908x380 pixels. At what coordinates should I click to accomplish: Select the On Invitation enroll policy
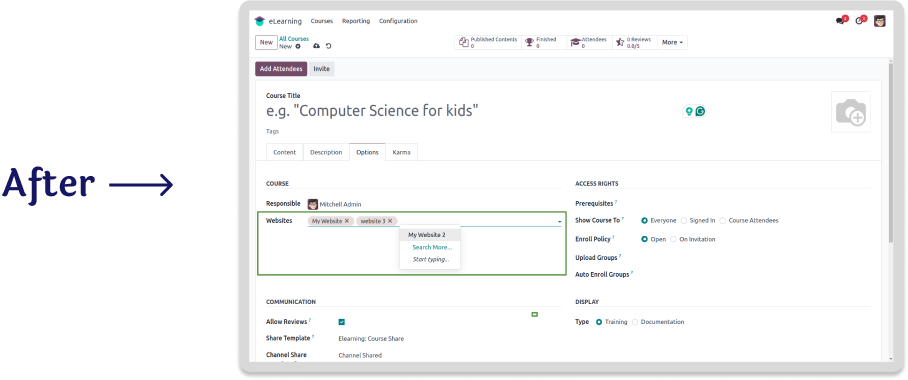click(673, 239)
